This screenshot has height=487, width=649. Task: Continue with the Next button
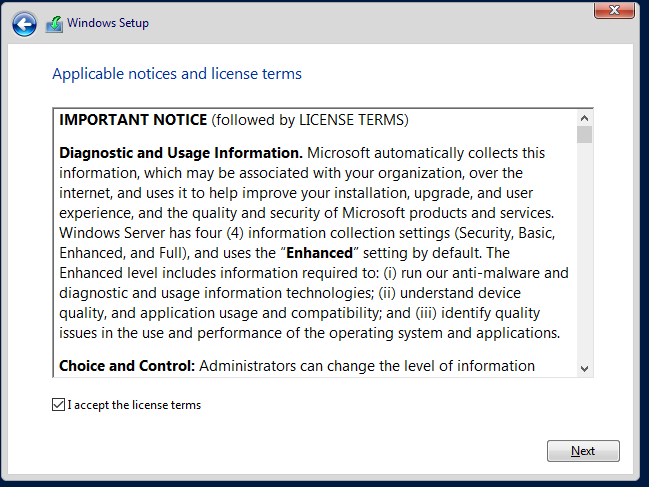(x=583, y=451)
